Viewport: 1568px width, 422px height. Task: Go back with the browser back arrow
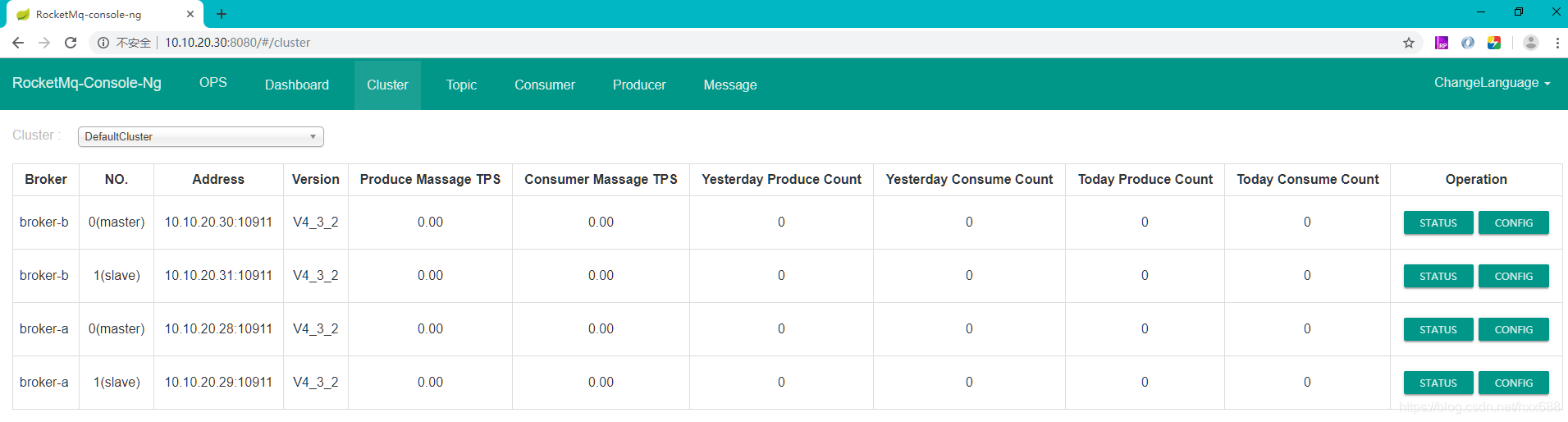click(18, 43)
